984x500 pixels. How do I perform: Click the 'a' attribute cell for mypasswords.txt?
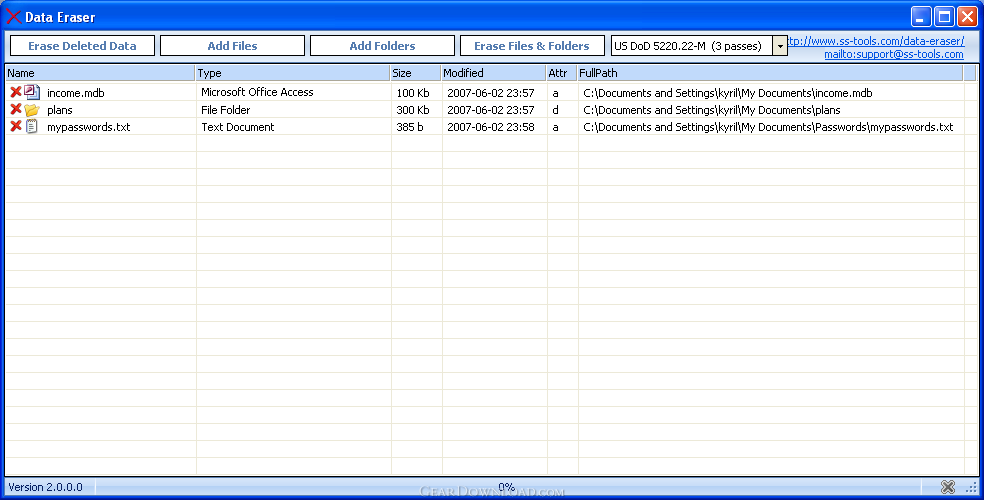[x=555, y=127]
